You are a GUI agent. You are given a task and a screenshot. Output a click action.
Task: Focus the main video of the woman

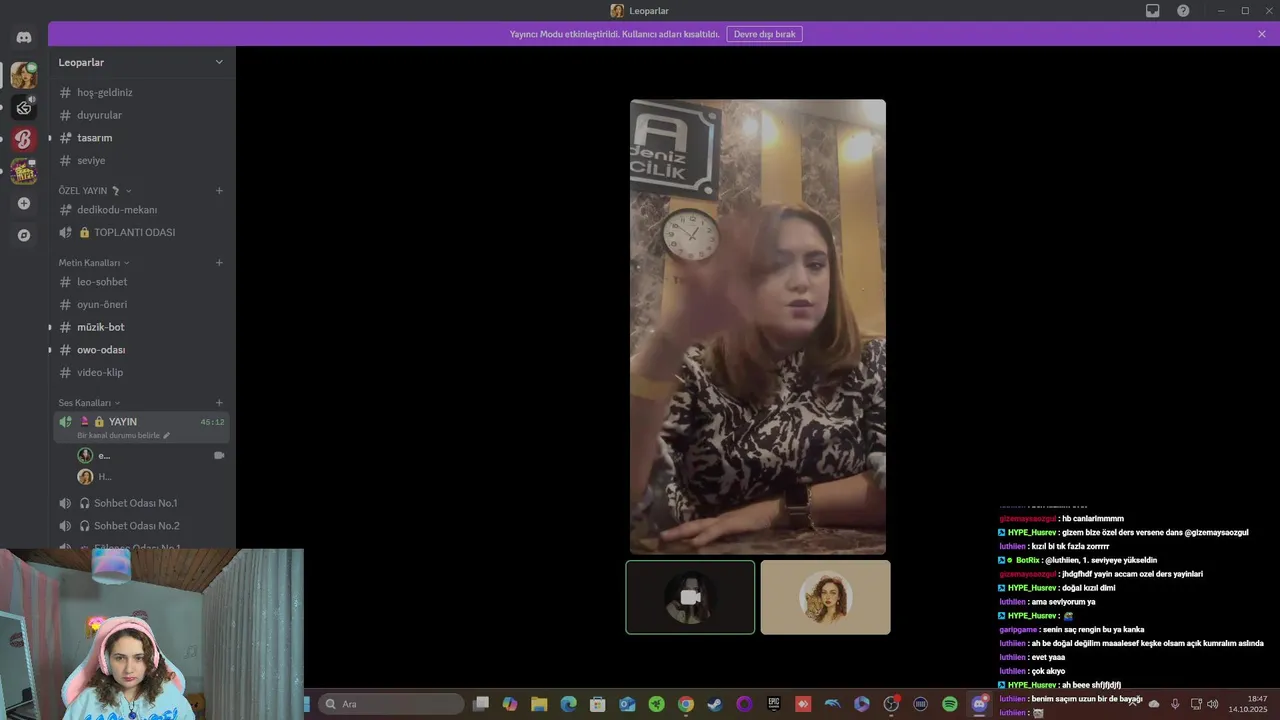[x=758, y=327]
